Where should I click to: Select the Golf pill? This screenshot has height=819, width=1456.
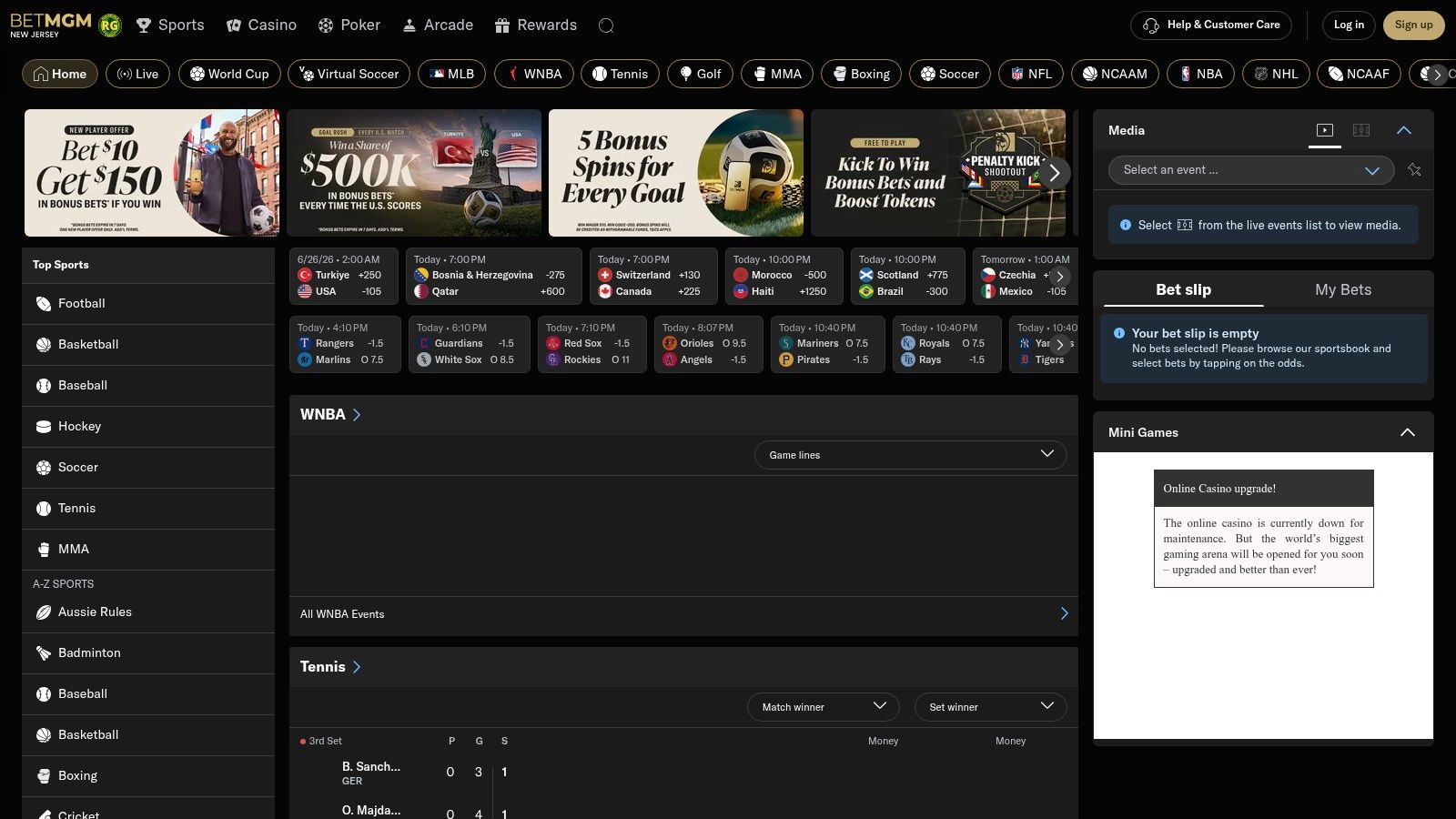click(700, 74)
